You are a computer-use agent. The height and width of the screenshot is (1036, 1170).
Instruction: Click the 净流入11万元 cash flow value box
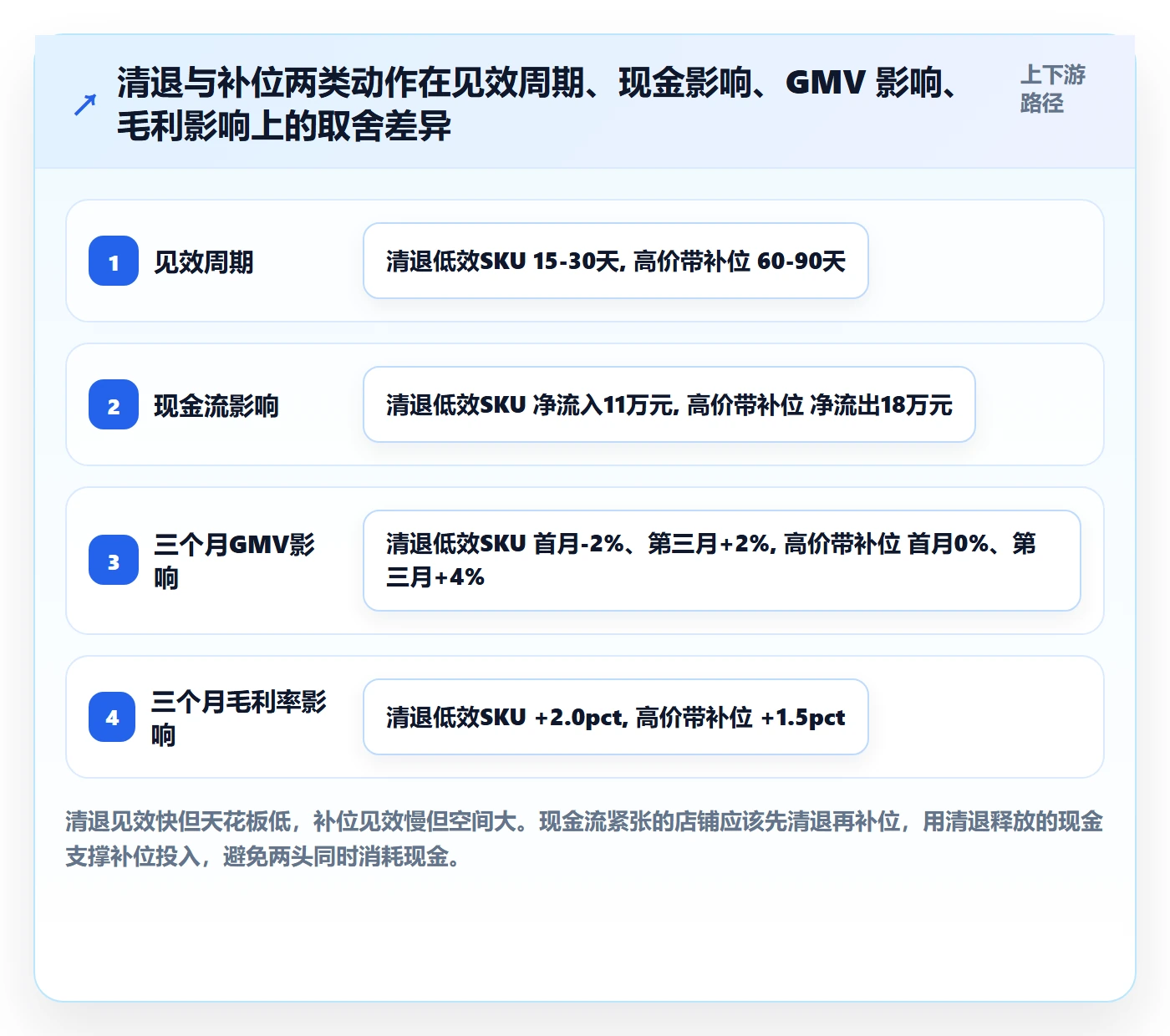669,404
